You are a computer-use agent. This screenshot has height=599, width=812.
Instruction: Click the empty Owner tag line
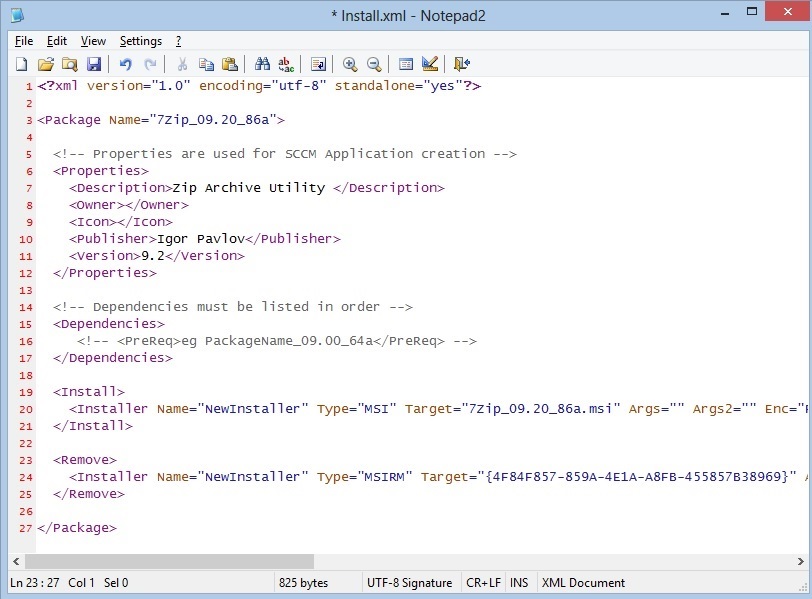click(x=129, y=205)
